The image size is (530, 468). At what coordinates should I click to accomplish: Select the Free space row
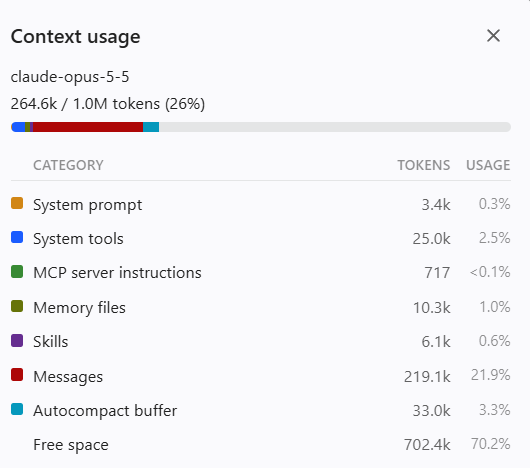click(x=261, y=444)
